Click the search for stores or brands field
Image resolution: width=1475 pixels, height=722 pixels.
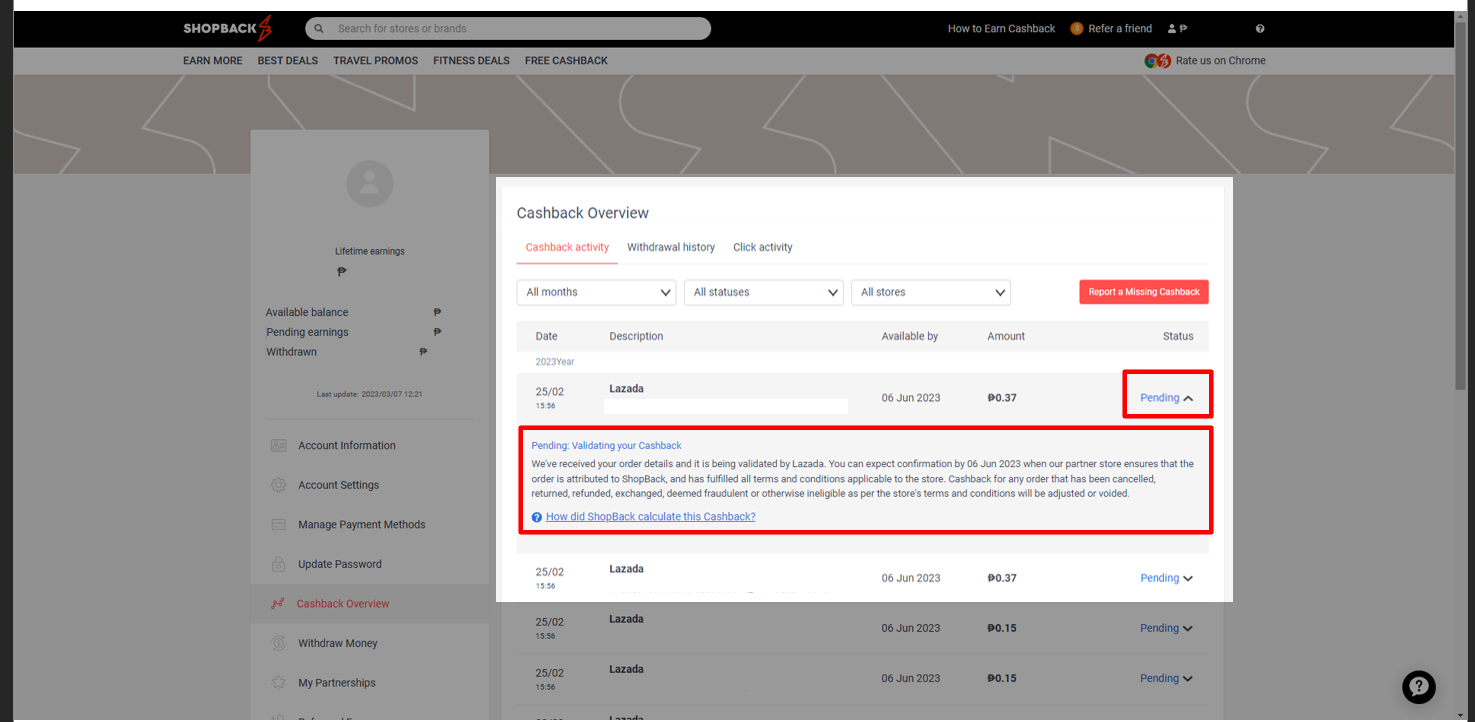coord(508,29)
